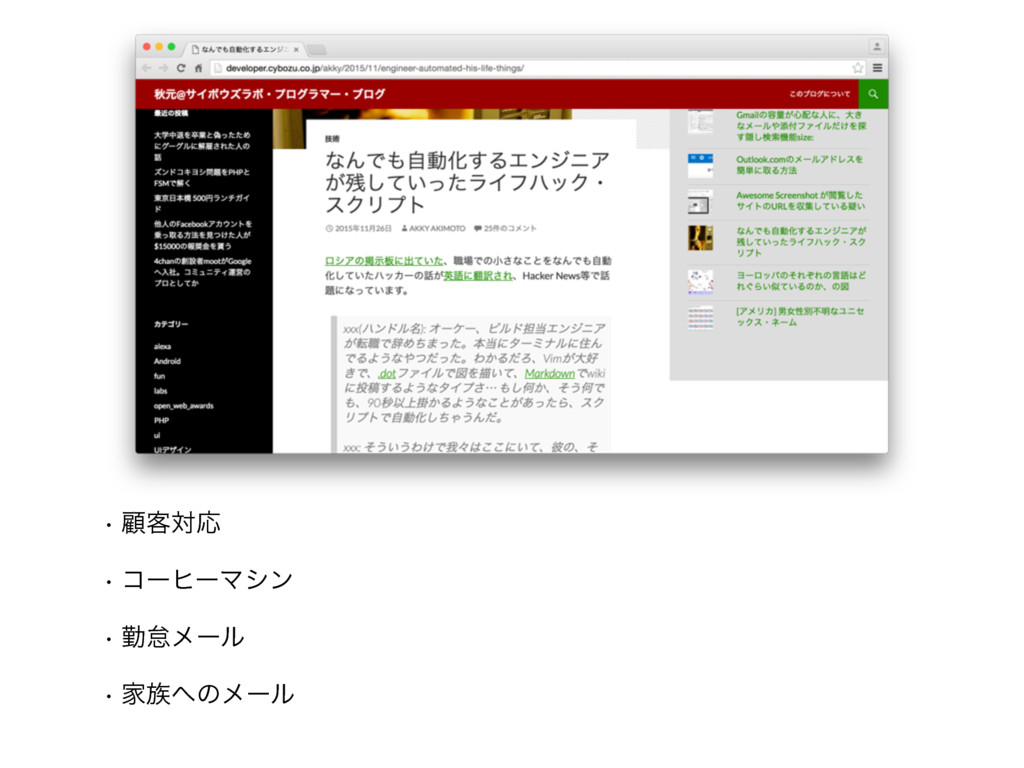1024x768 pixels.
Task: Open related post Gmailの容量が心配な人に
Action: (x=801, y=126)
